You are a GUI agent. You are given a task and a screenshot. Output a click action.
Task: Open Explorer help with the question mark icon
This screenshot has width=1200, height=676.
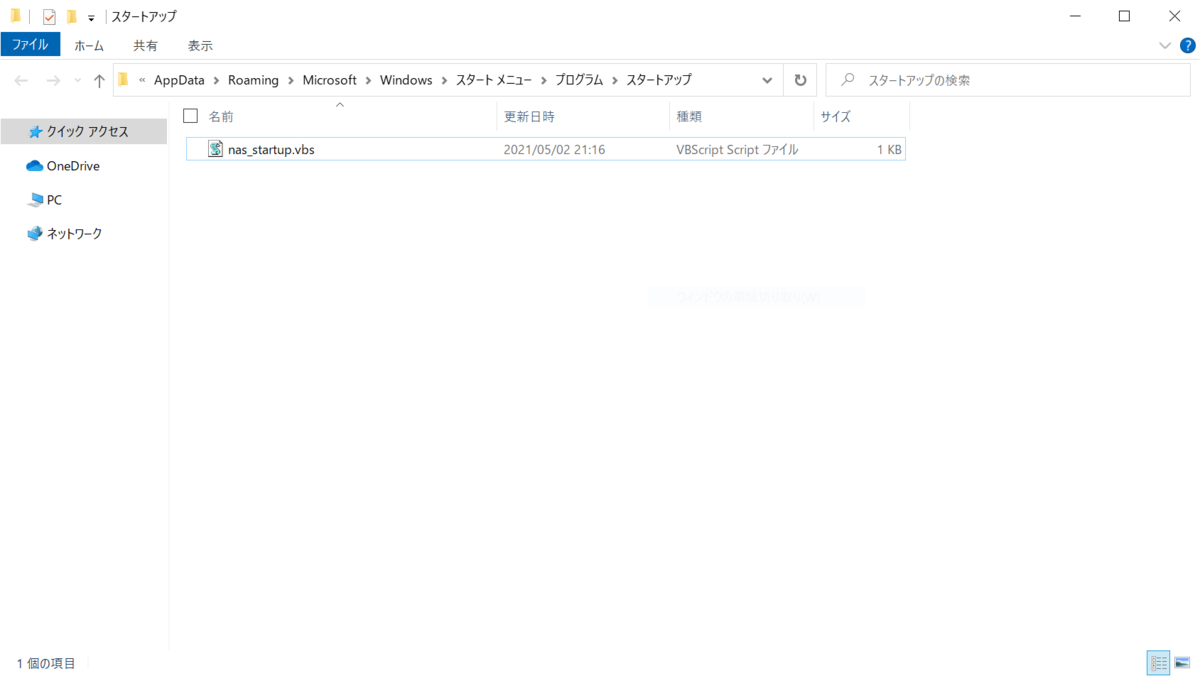click(1188, 44)
